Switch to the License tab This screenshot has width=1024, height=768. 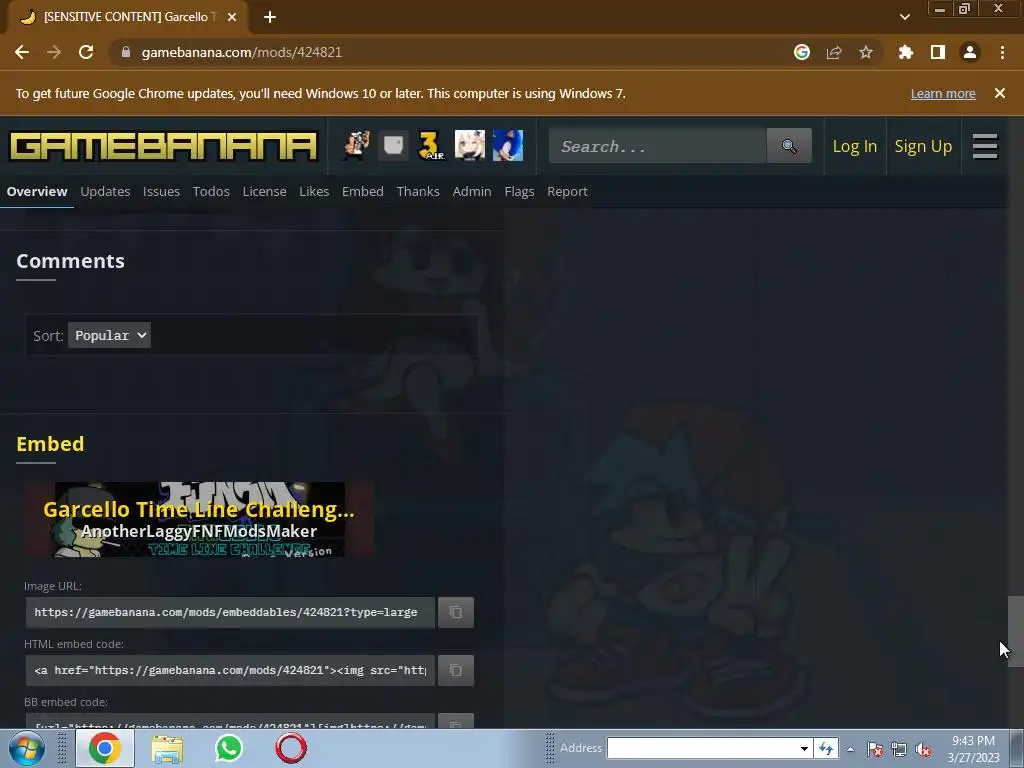(x=264, y=191)
